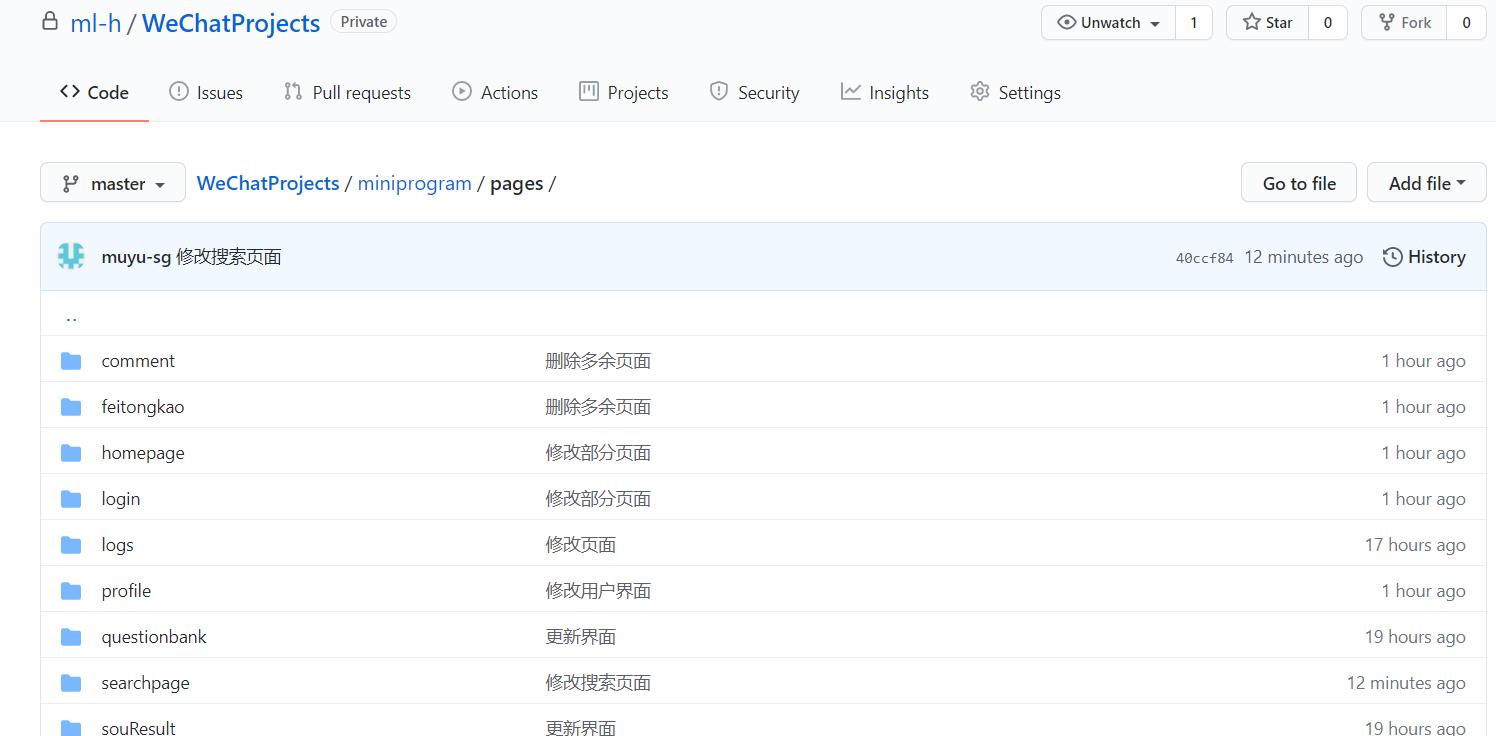Open the comment folder

coord(138,361)
